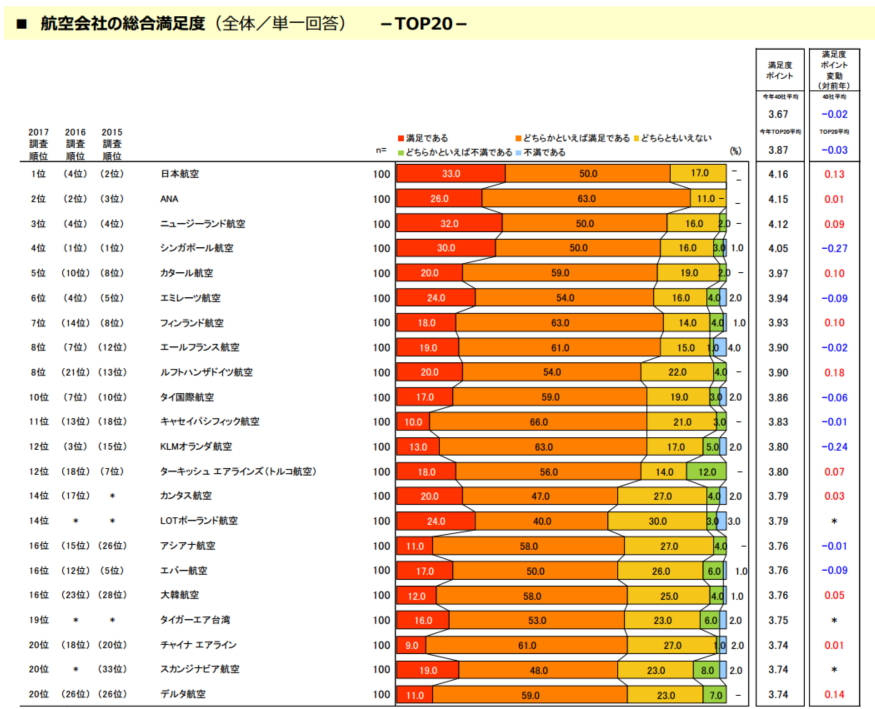Click the red 9.0 bar segment
This screenshot has width=875, height=709.
[x=411, y=645]
